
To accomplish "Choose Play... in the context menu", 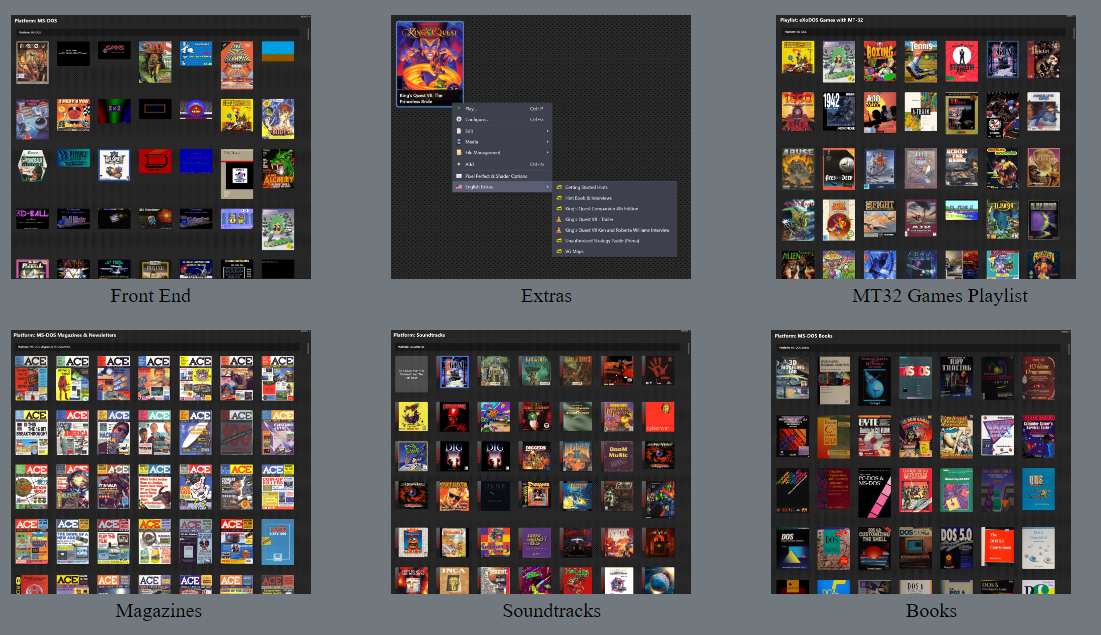I will 501,109.
